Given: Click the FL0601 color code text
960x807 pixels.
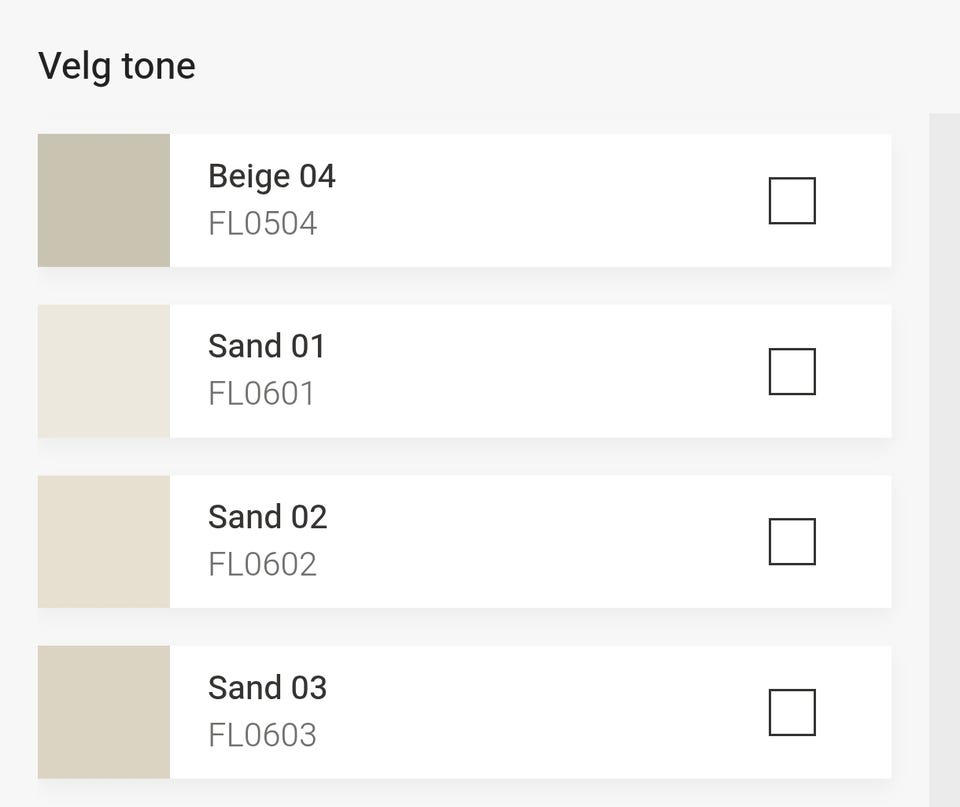Looking at the screenshot, I should pos(262,394).
